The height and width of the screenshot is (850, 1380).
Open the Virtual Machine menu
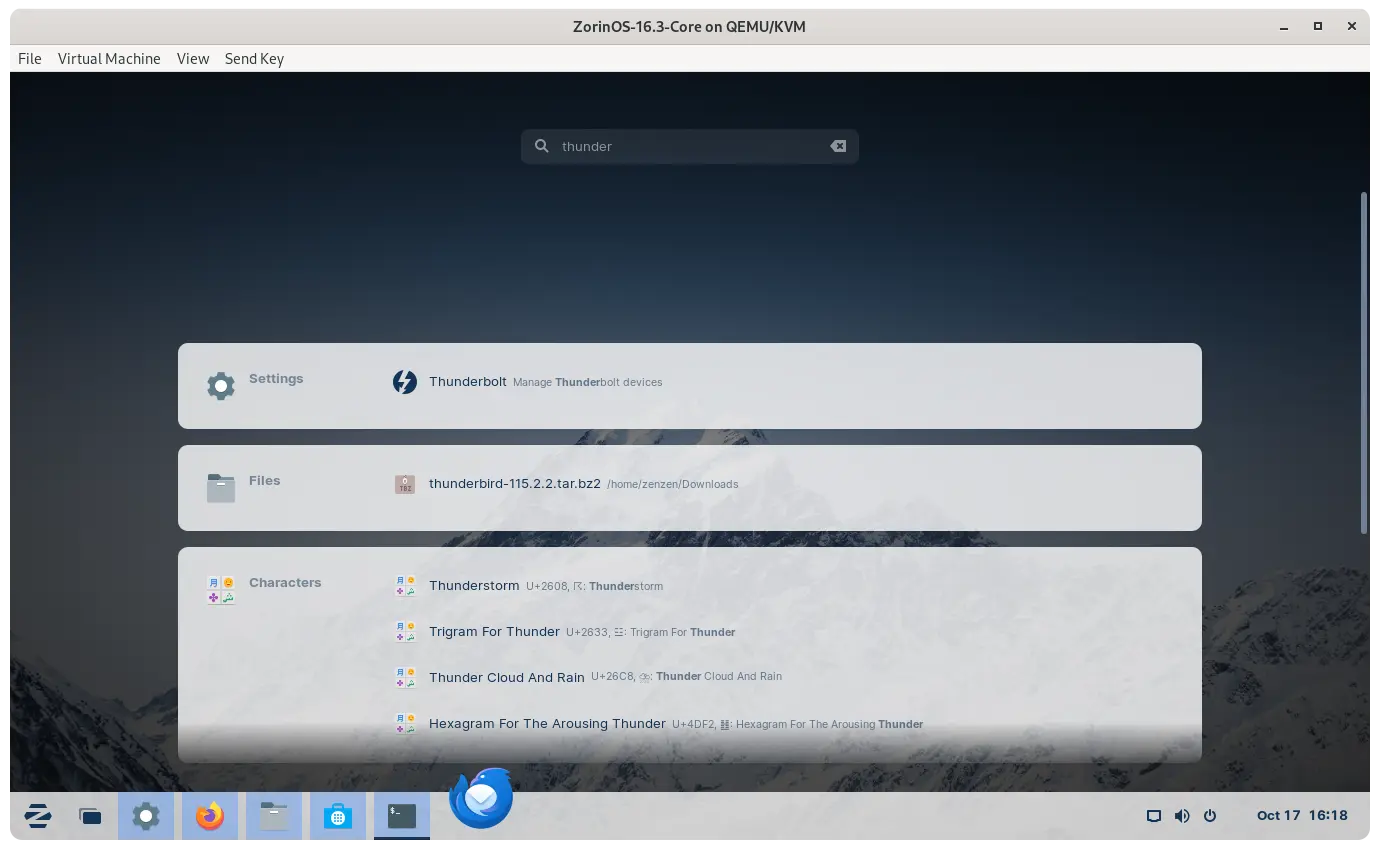pos(109,59)
